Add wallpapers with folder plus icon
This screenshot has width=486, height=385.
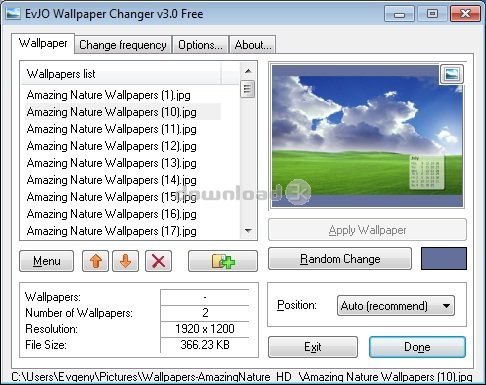(223, 261)
